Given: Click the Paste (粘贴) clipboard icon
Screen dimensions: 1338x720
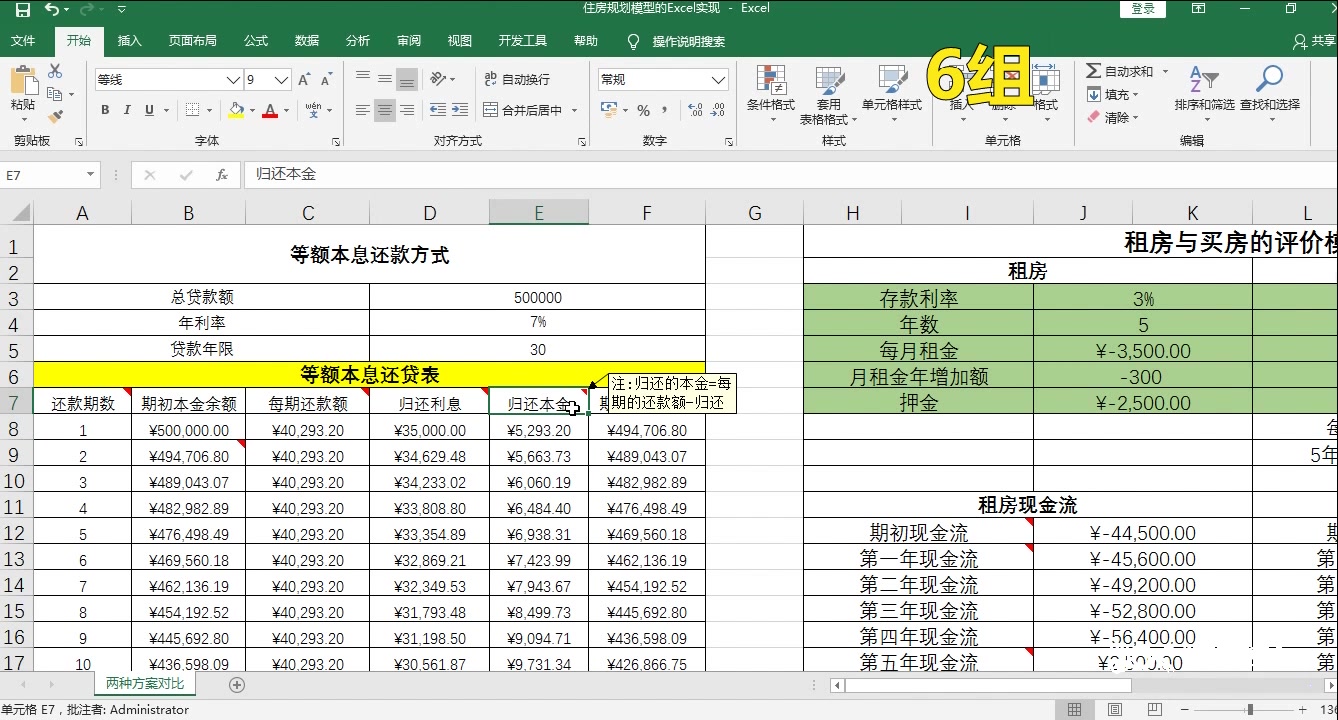Looking at the screenshot, I should [23, 79].
